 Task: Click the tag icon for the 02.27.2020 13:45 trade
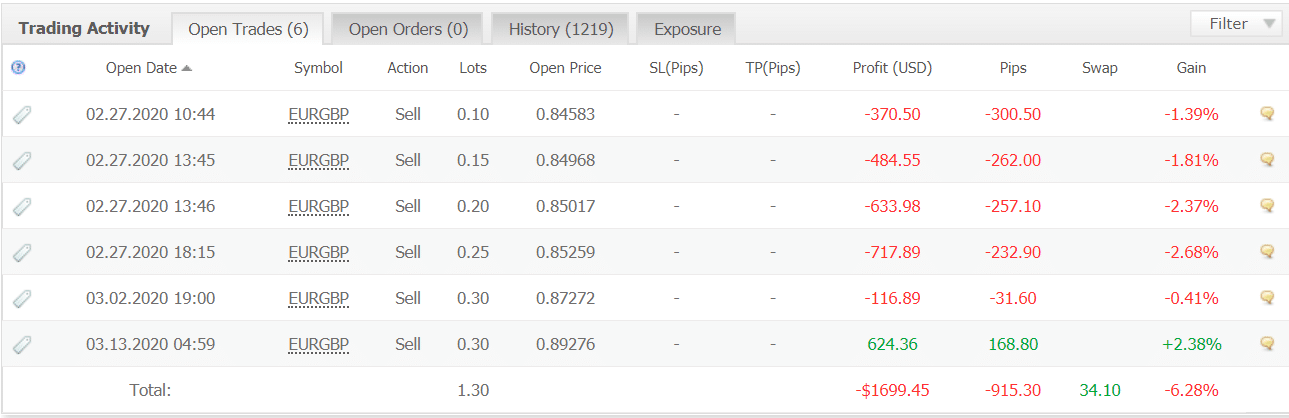click(x=22, y=161)
